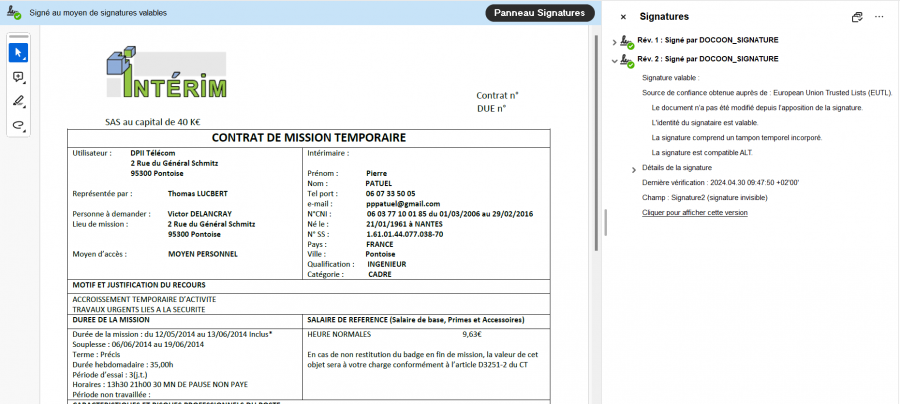Click 'MOTIF ET JUSTIFICATION DU RECOURS' heading
The height and width of the screenshot is (404, 900).
coord(139,285)
